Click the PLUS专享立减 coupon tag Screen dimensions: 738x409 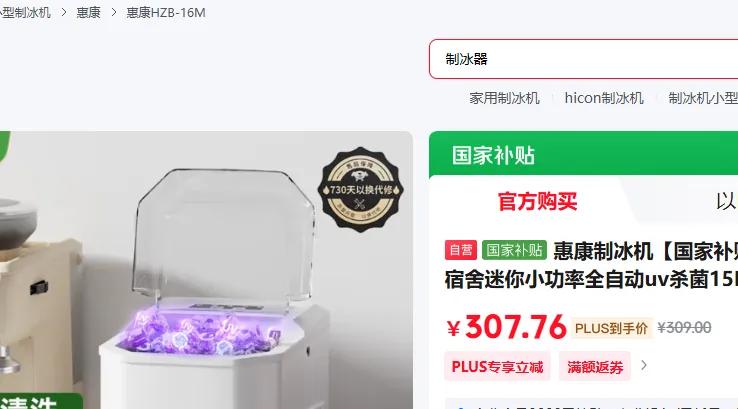497,366
